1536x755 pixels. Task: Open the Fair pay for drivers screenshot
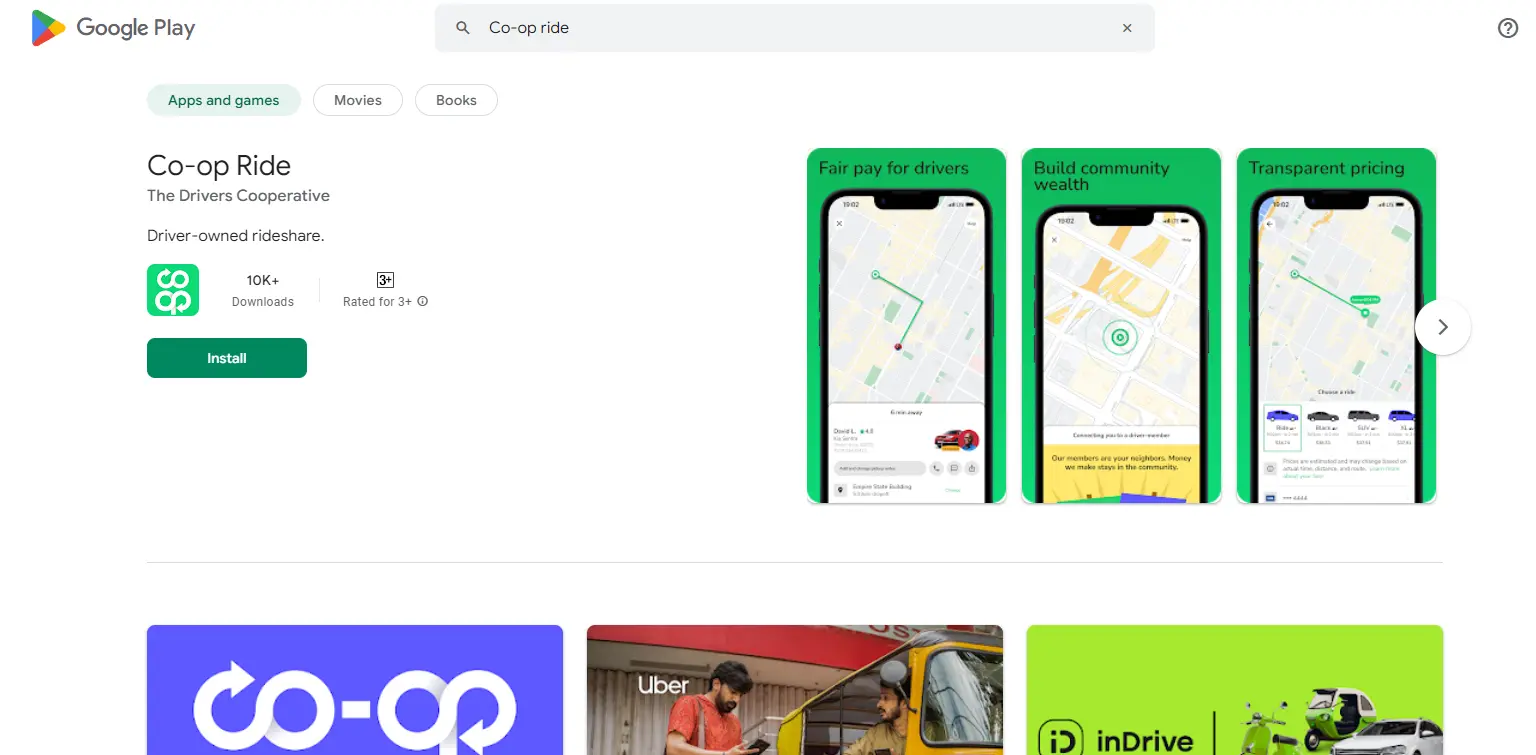906,326
